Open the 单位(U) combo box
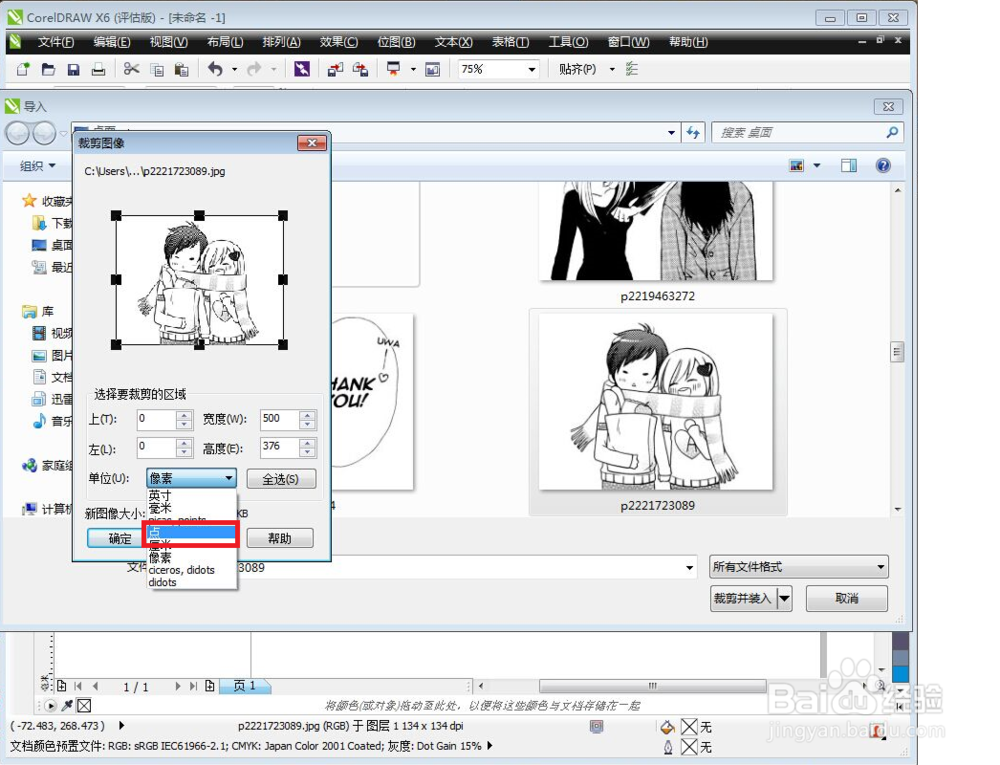Image resolution: width=1000 pixels, height=765 pixels. (190, 478)
